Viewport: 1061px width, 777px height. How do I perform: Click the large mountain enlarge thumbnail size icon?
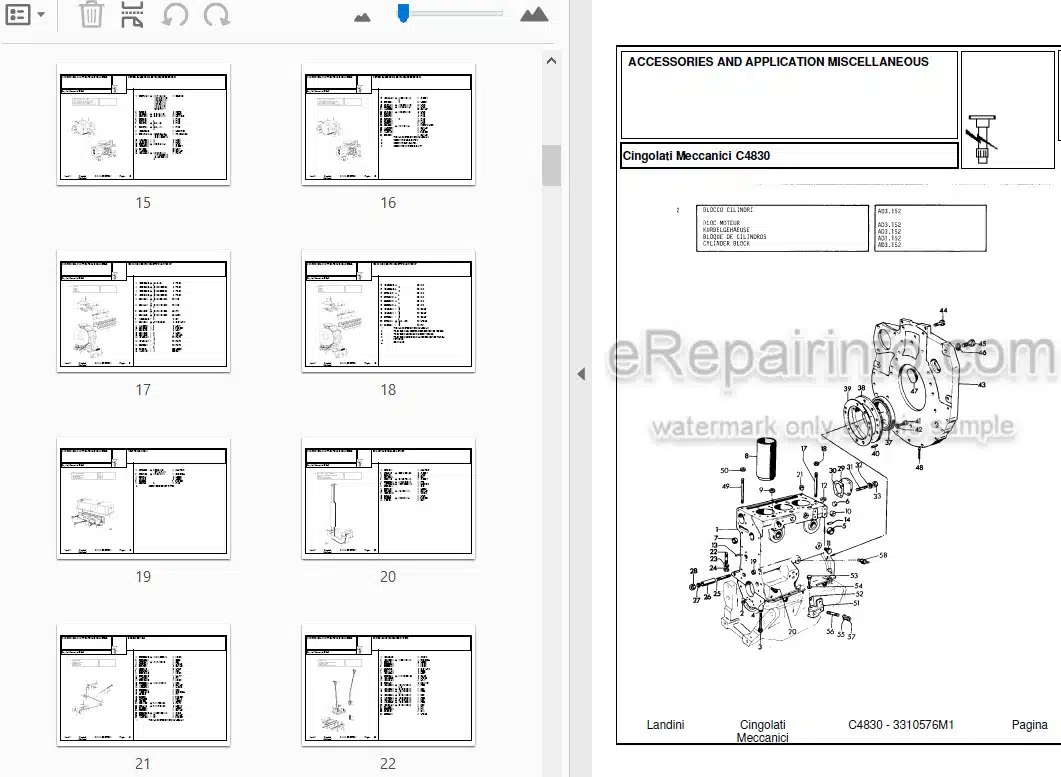tap(534, 14)
